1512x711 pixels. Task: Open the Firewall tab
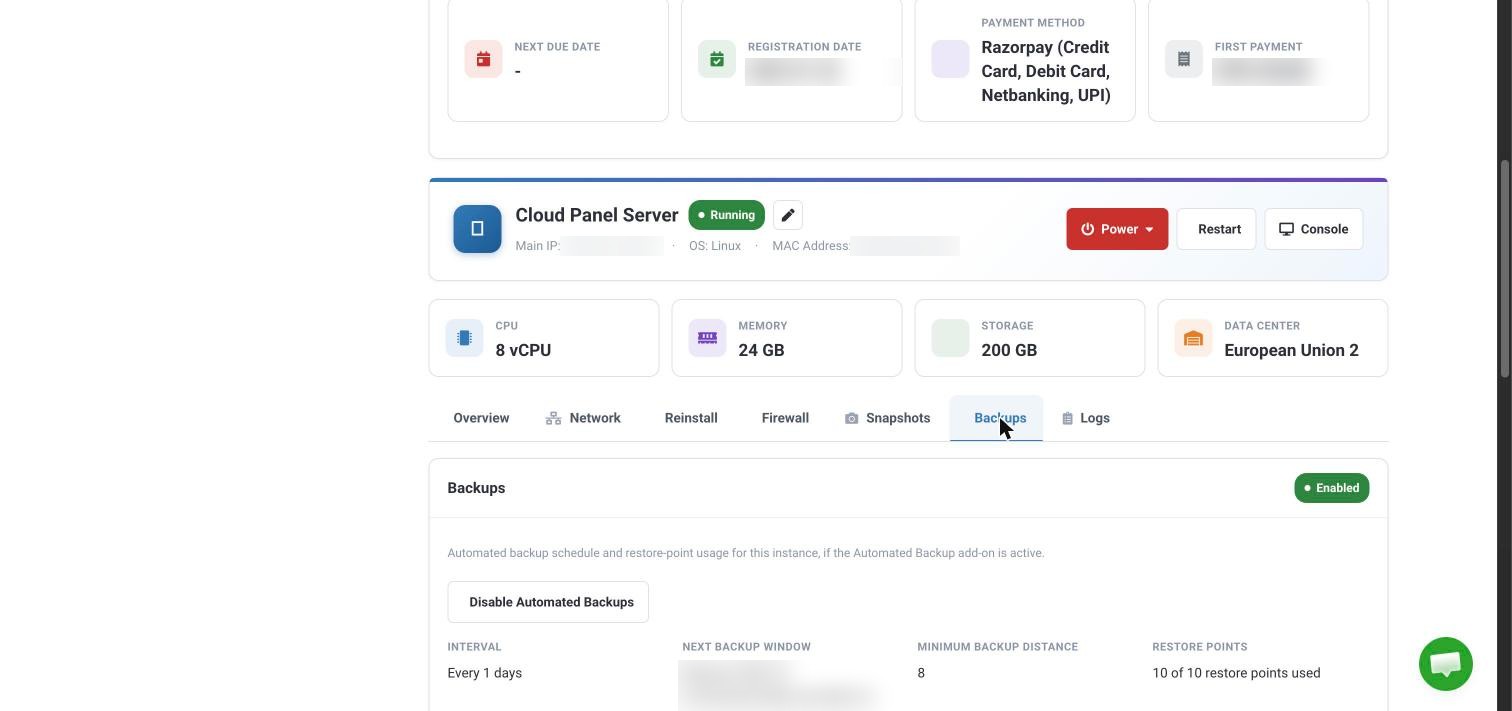(785, 418)
